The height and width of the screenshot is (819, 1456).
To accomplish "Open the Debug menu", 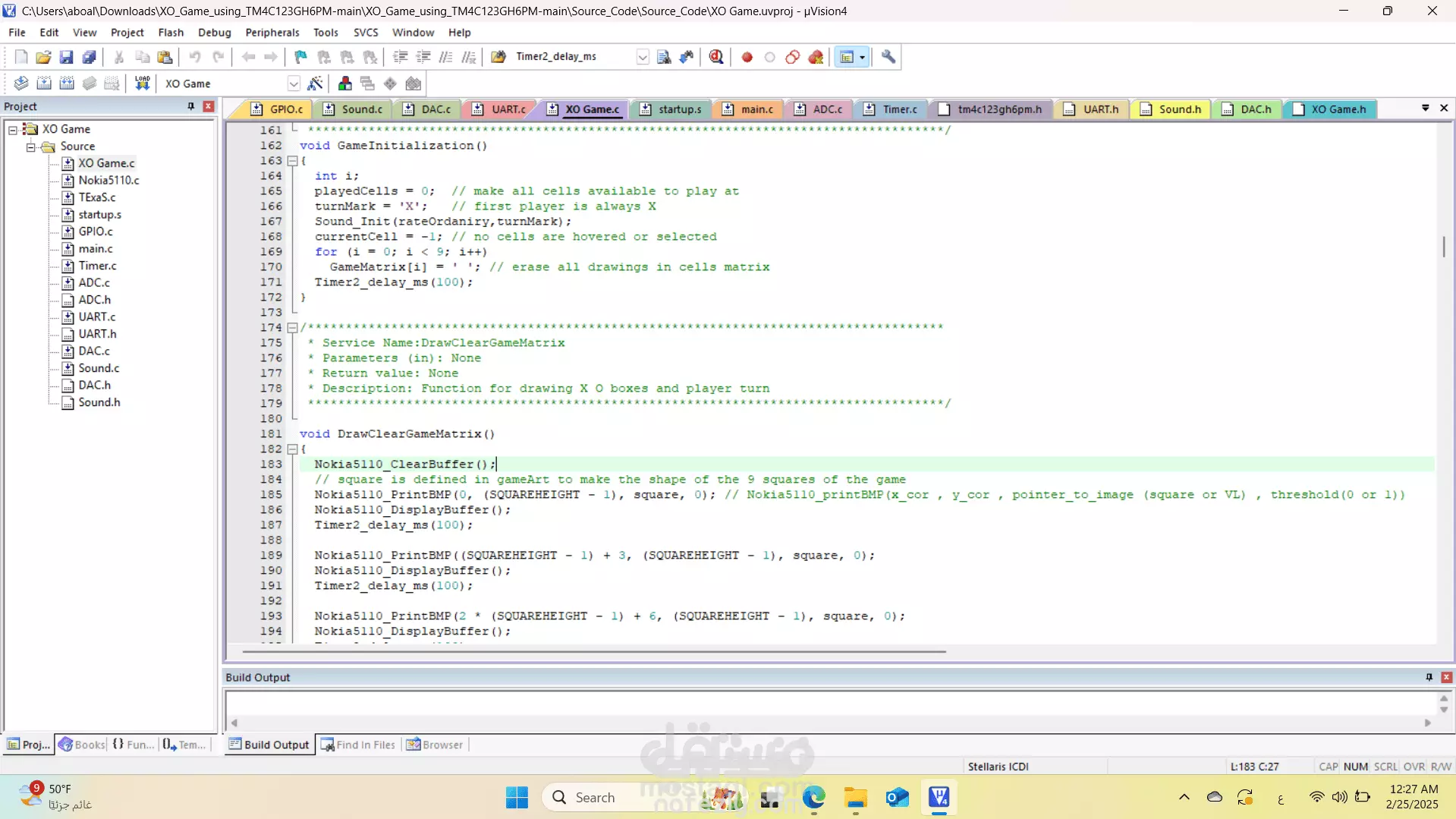I will click(x=214, y=33).
